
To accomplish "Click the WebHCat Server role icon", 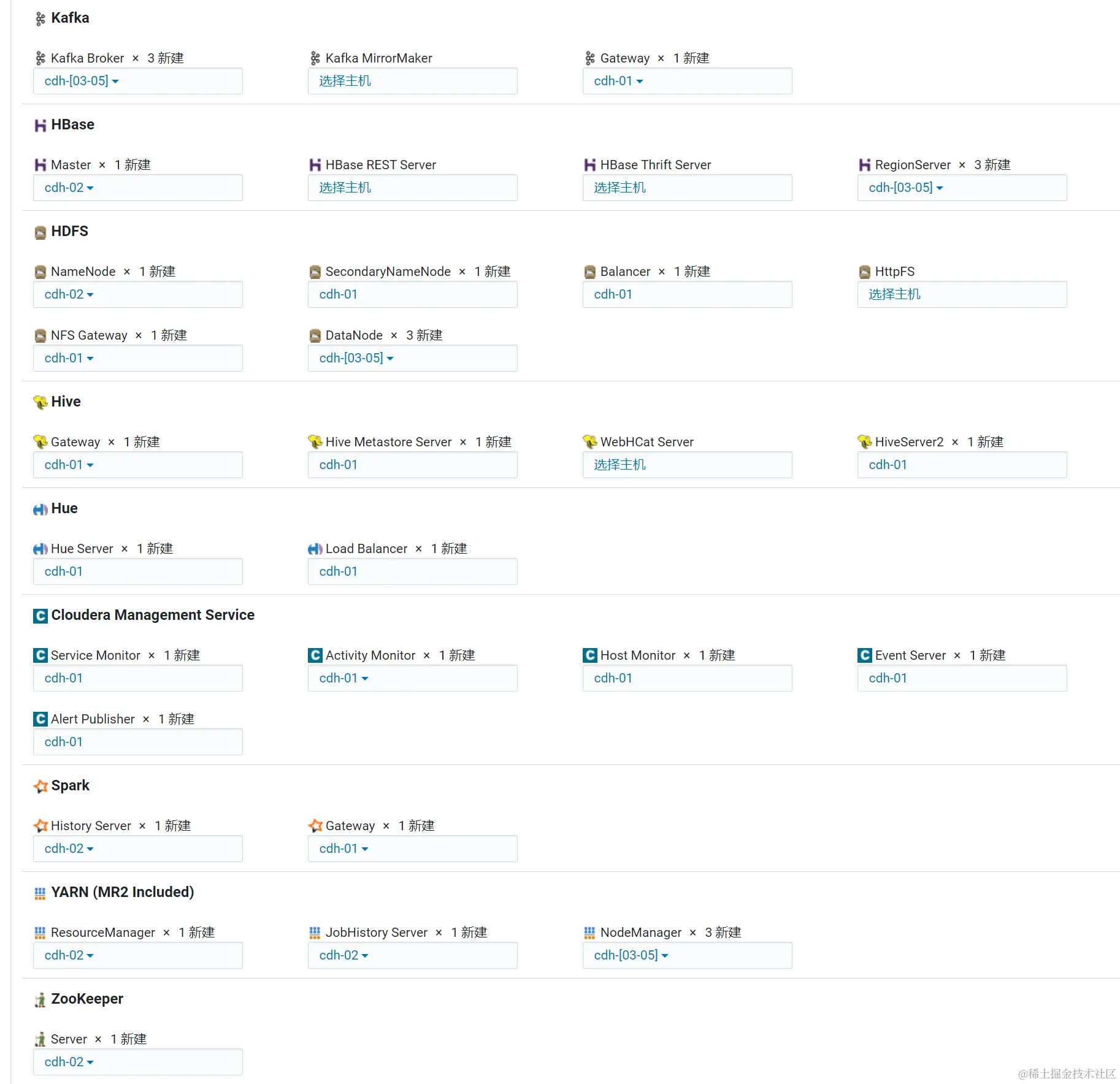I will (590, 441).
